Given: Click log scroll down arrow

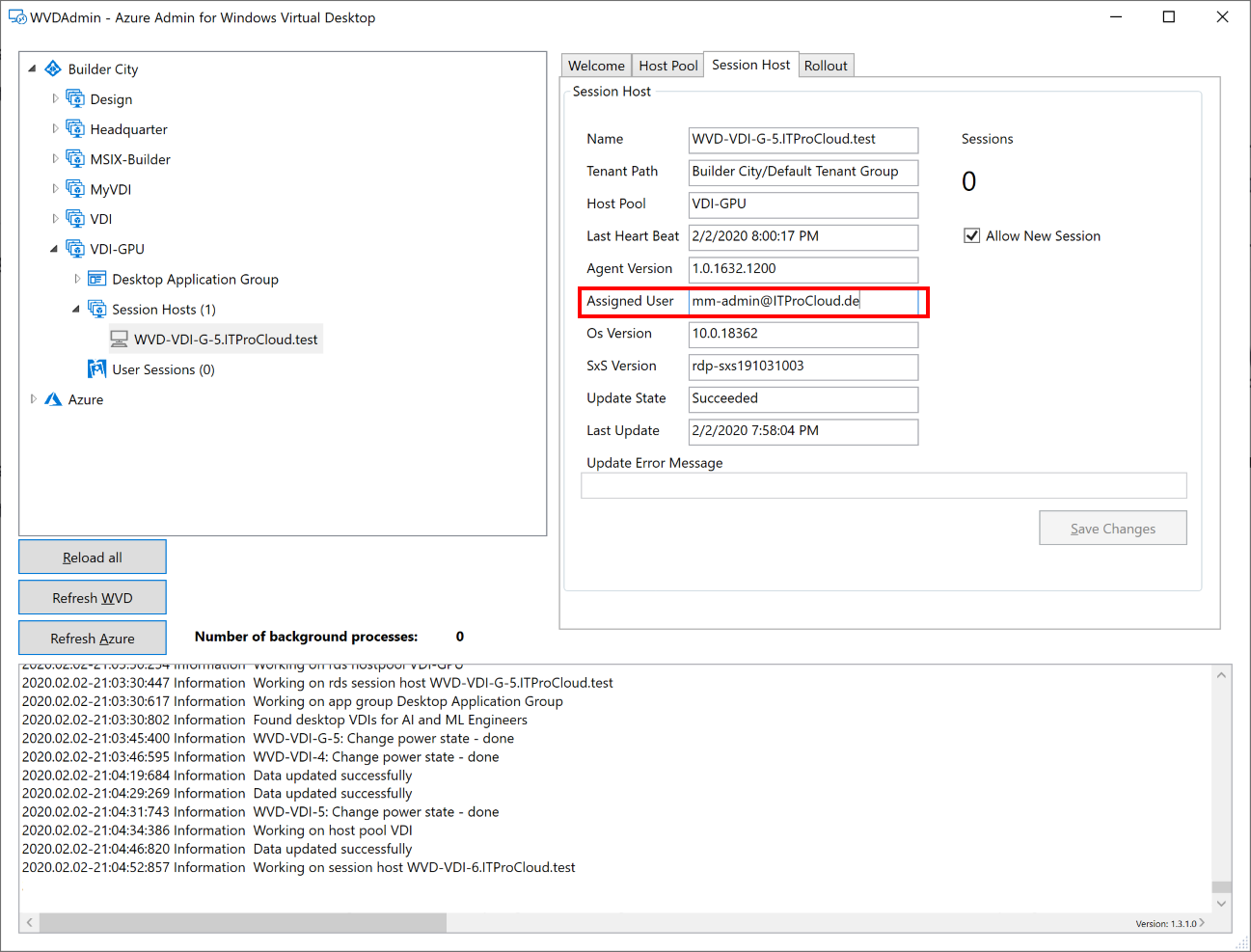Looking at the screenshot, I should click(1221, 904).
